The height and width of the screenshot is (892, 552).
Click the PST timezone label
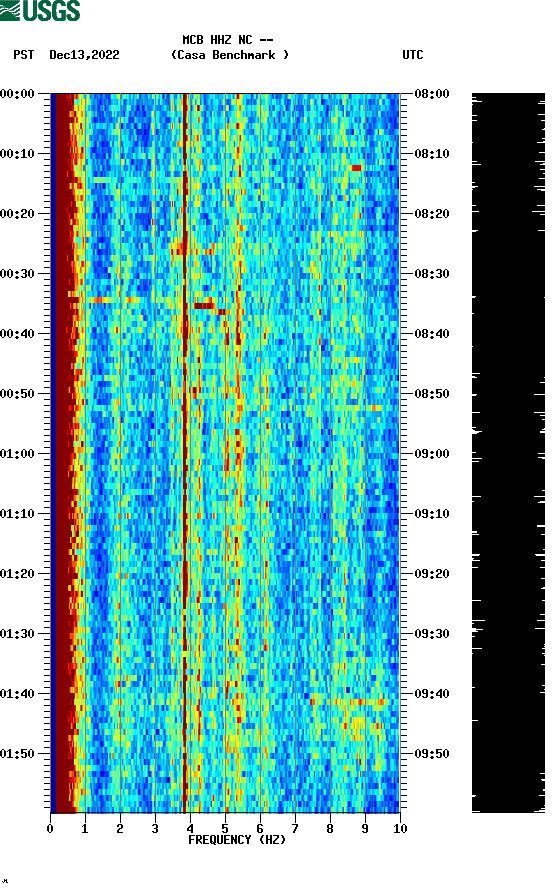coord(23,55)
